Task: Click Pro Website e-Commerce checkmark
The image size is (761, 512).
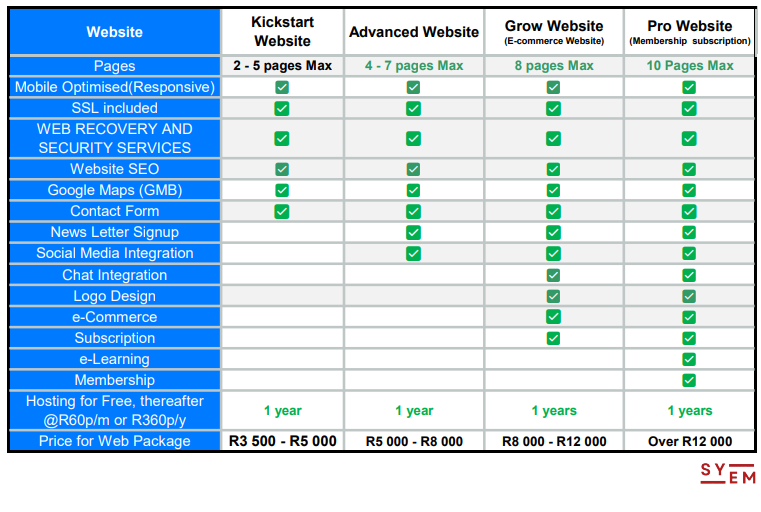Action: (688, 317)
